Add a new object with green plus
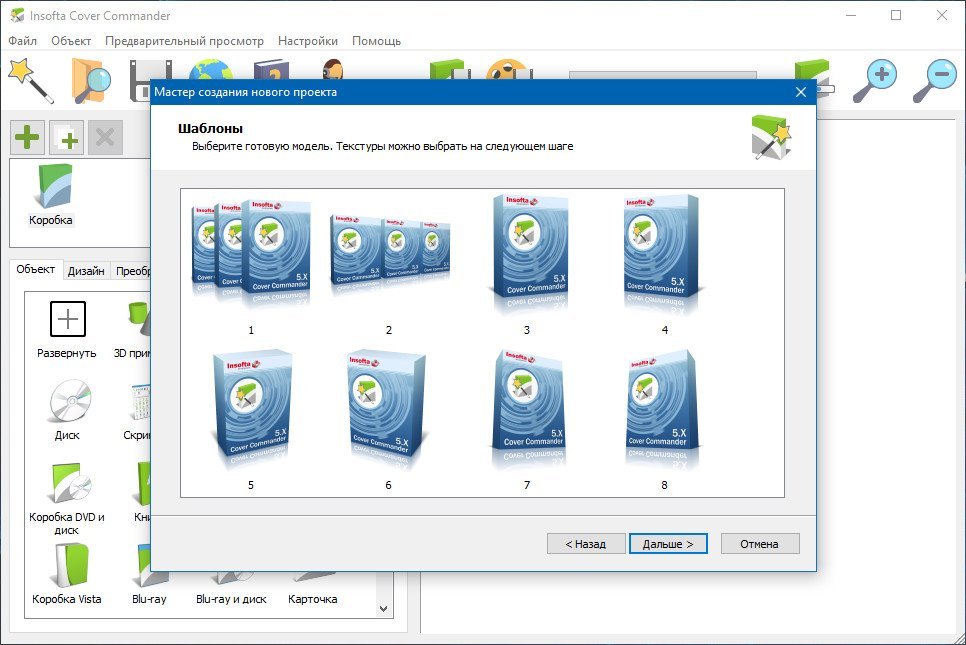The height and width of the screenshot is (645, 966). tap(27, 137)
